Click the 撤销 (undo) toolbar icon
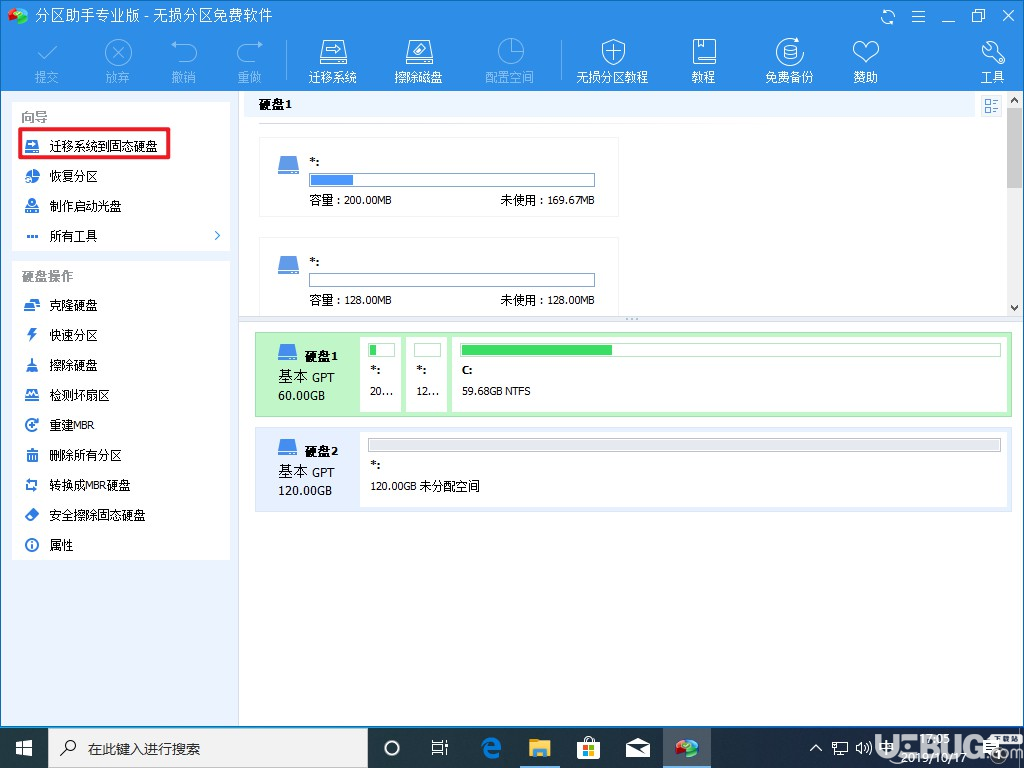The height and width of the screenshot is (768, 1024). coord(184,62)
